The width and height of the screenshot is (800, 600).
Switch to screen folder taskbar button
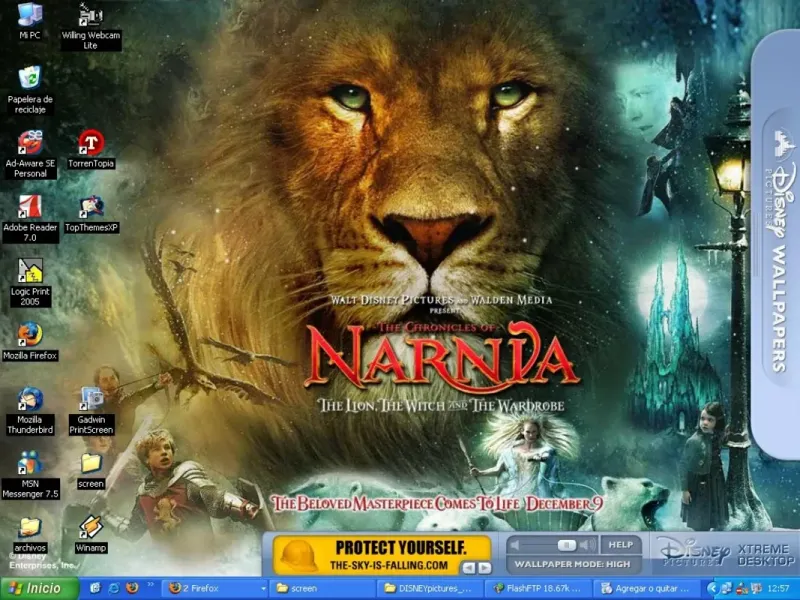322,588
